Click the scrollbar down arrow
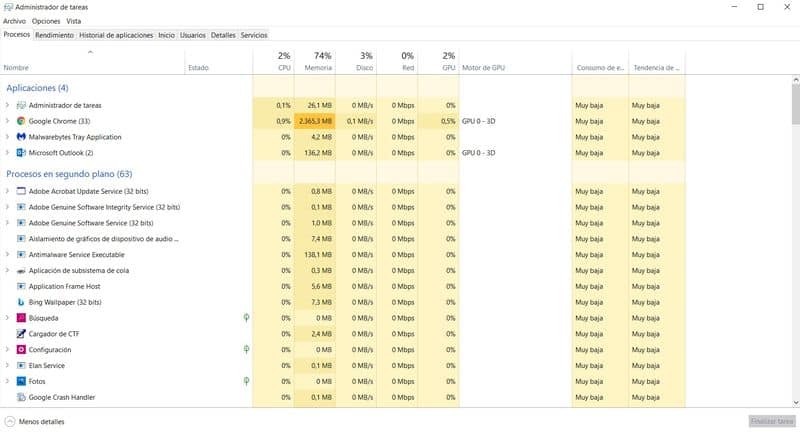Viewport: 800px width, 435px height. pyautogui.click(x=795, y=403)
